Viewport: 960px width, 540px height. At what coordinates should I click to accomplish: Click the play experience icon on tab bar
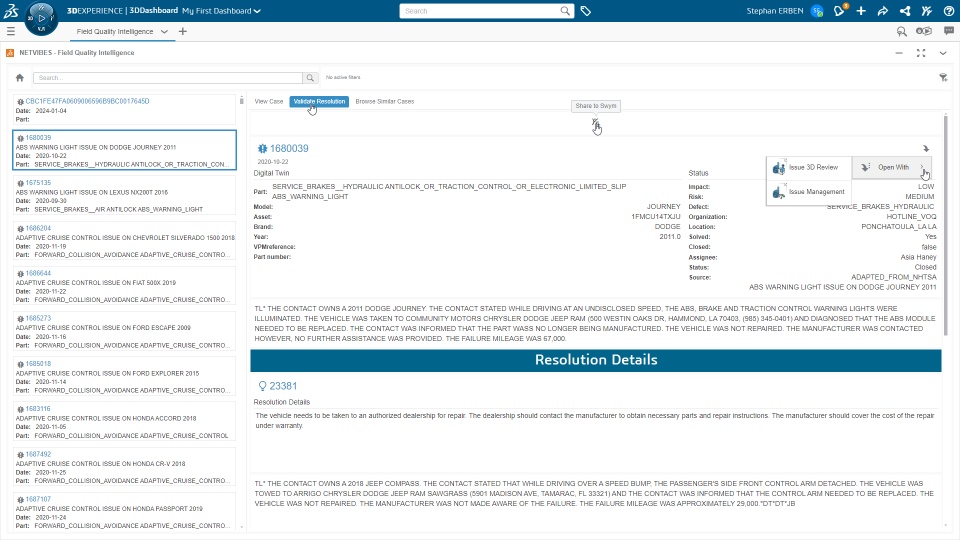(924, 31)
